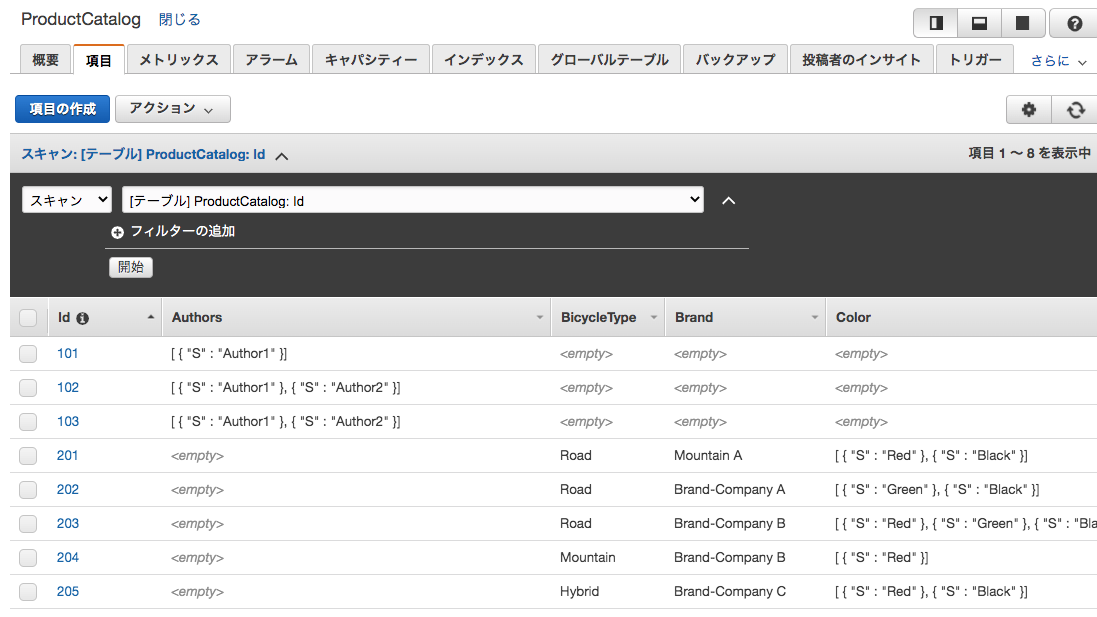View the info tooltip next to Id column

coord(82,317)
